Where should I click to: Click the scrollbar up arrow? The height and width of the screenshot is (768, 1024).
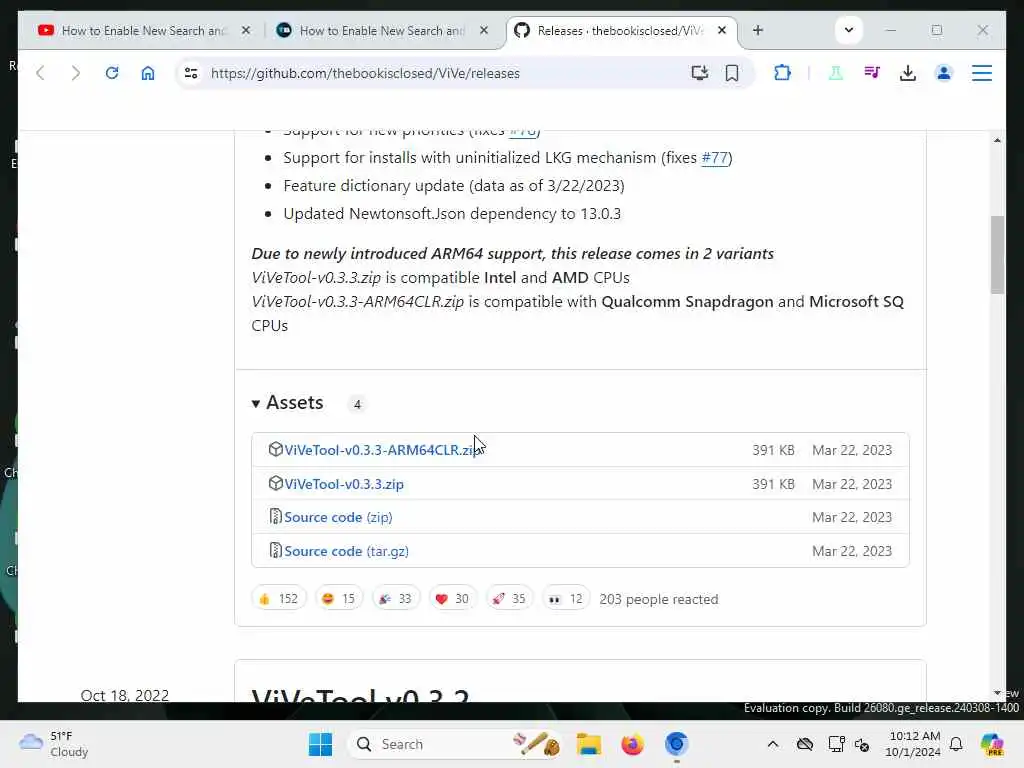997,140
